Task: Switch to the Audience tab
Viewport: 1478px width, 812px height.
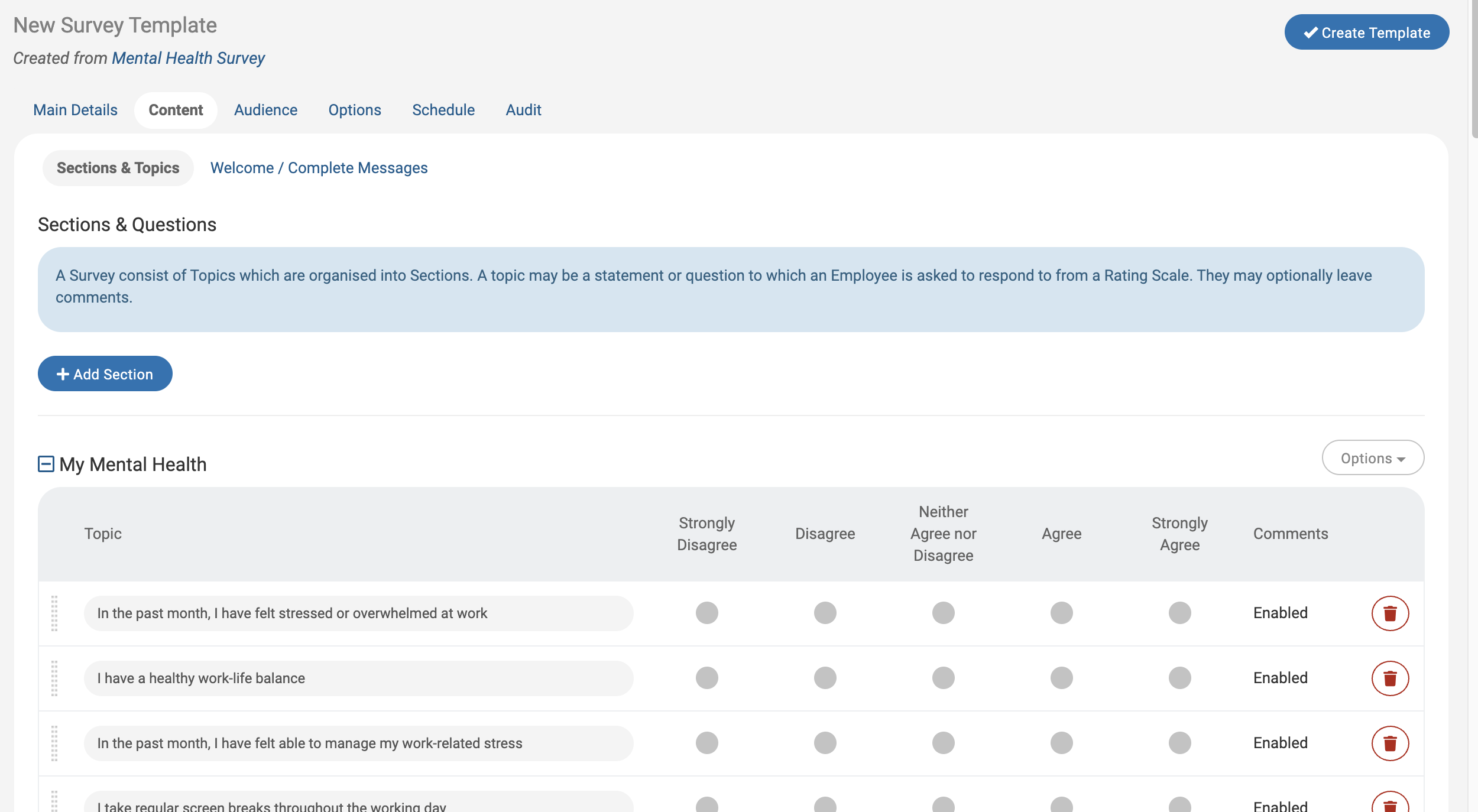Action: (265, 110)
